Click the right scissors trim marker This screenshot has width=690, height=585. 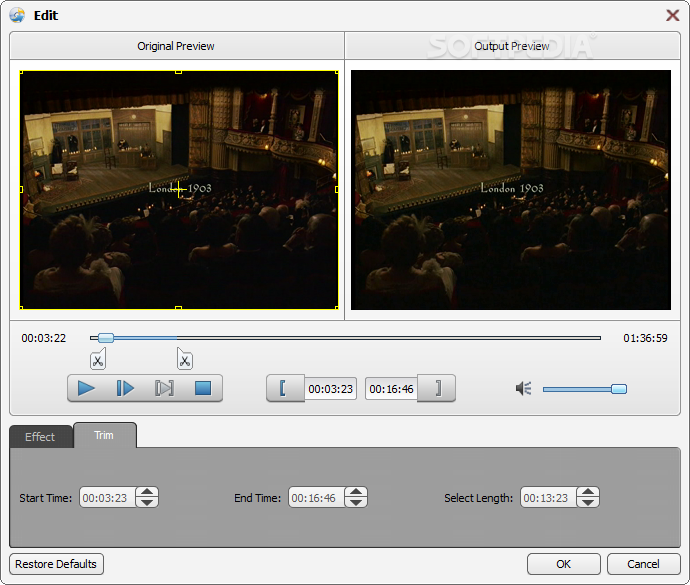pos(185,359)
